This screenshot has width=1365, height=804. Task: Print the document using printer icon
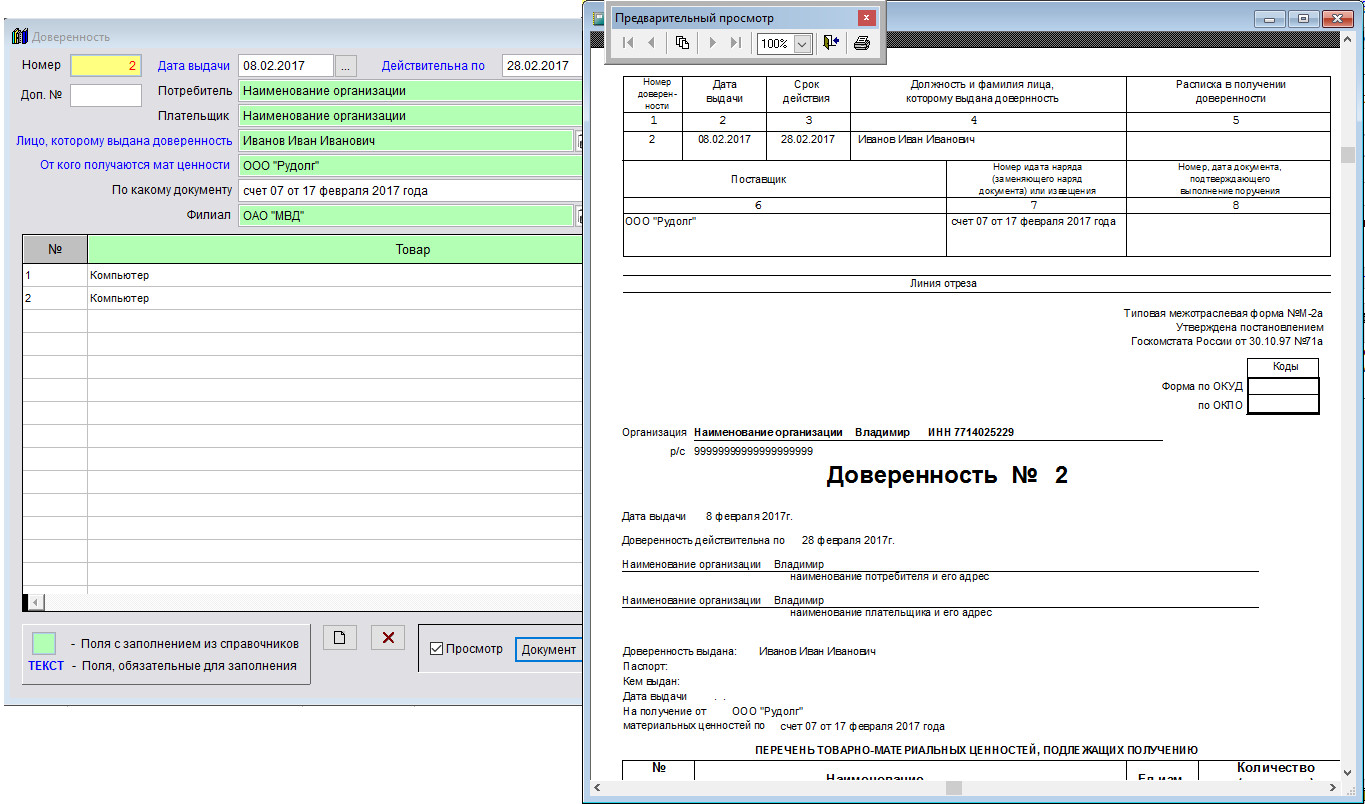tap(862, 43)
